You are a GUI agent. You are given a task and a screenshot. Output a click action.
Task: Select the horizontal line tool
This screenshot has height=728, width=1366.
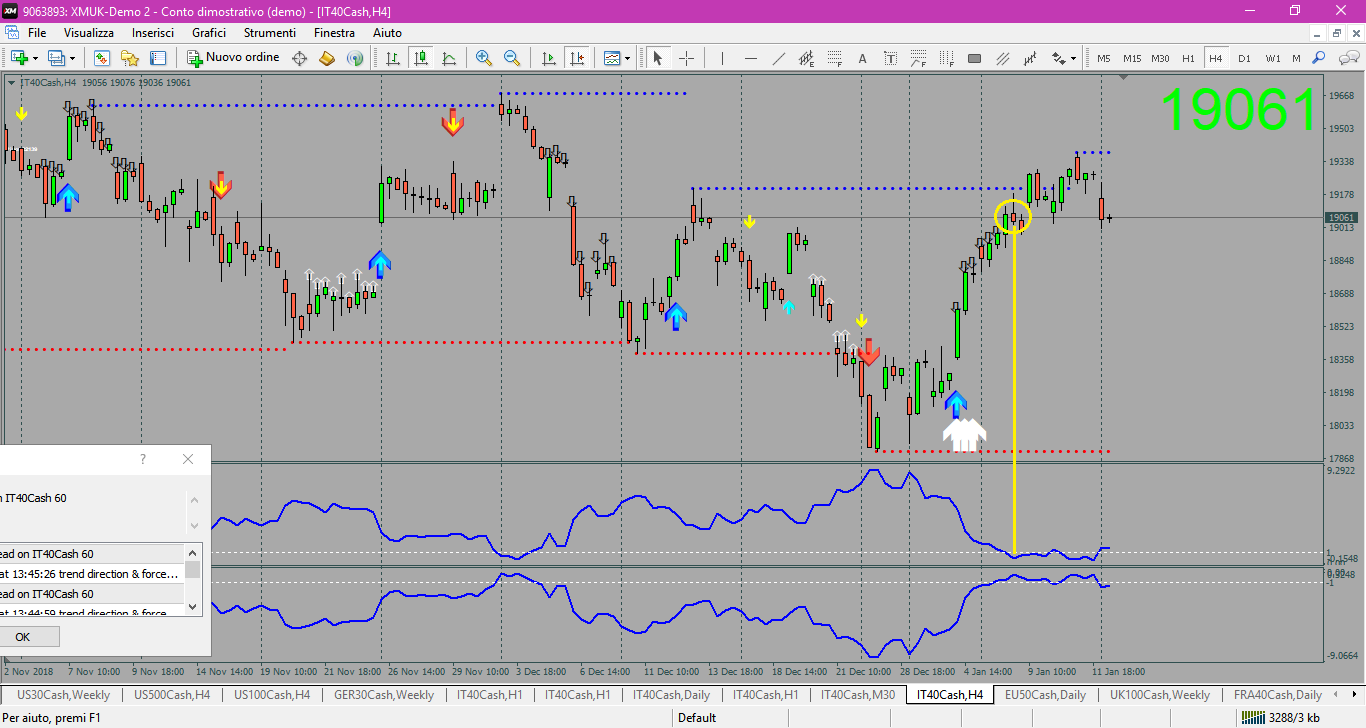[x=750, y=58]
